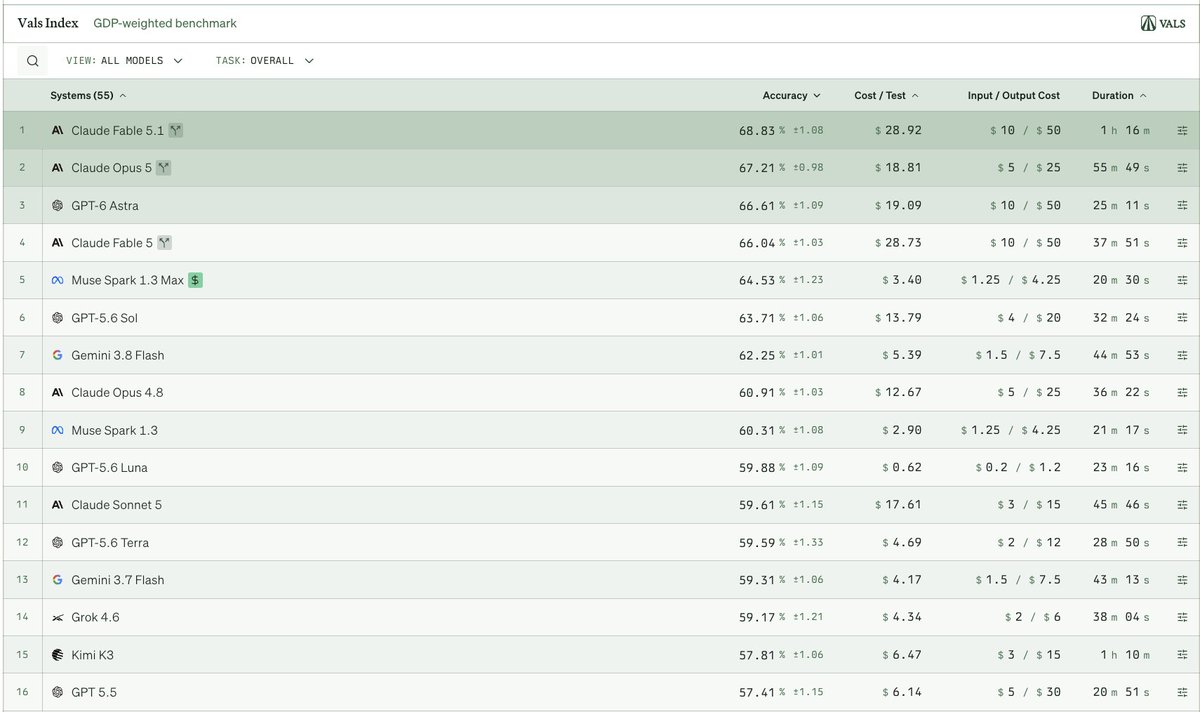Click duration value 1 h 10 m
Screen dimensions: 1200x712
1125,655
